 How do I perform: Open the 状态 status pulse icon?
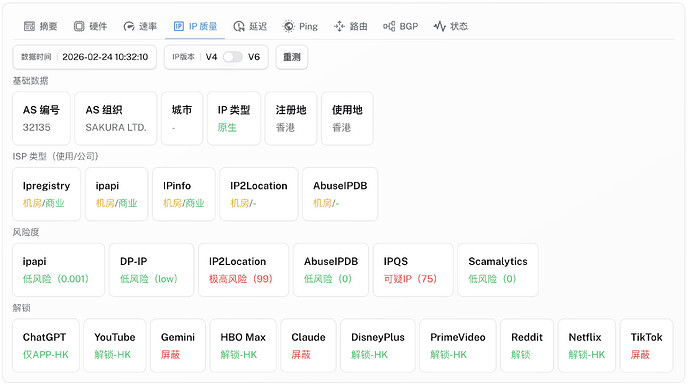point(439,26)
